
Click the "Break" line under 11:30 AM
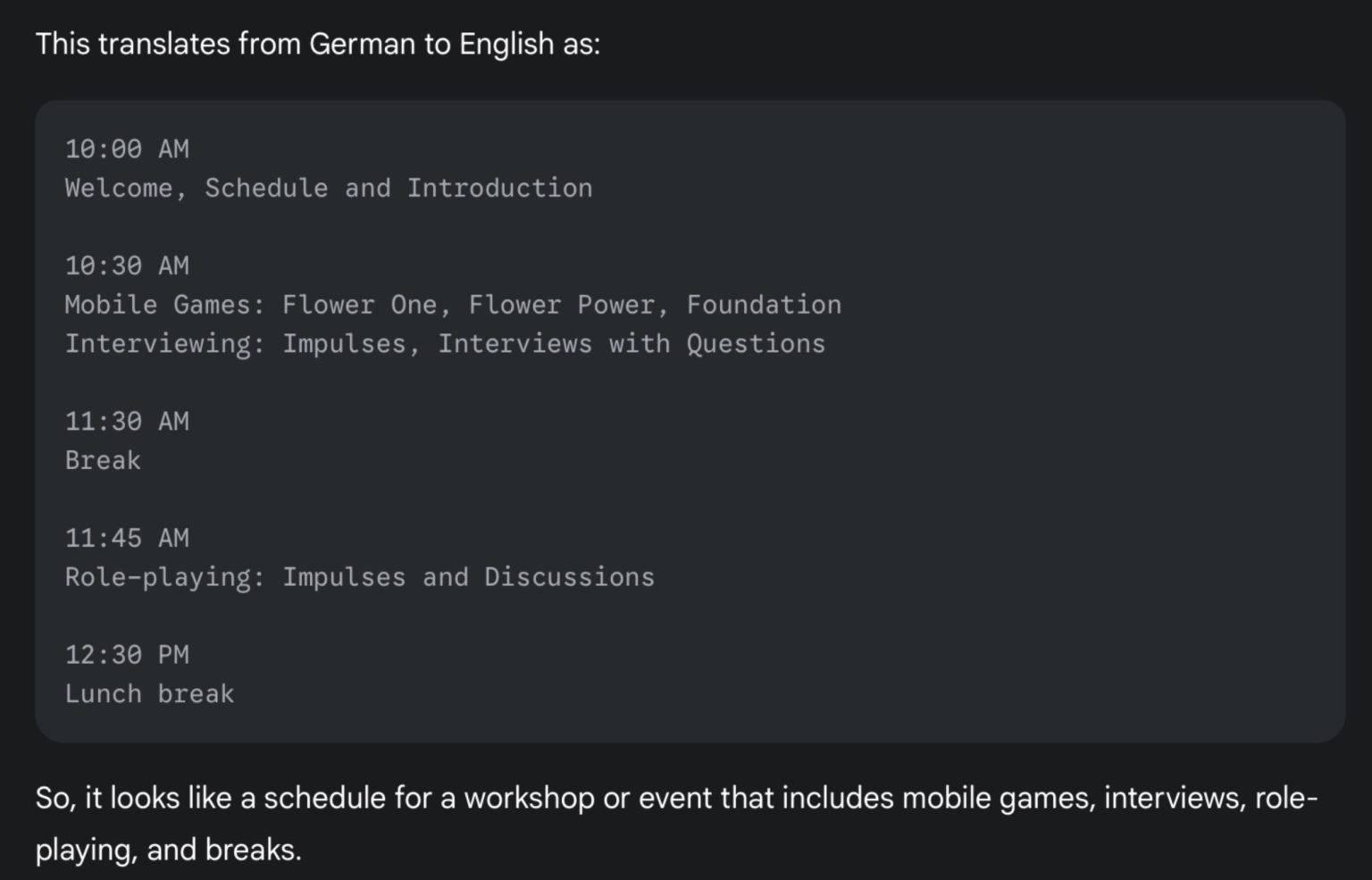pyautogui.click(x=103, y=461)
